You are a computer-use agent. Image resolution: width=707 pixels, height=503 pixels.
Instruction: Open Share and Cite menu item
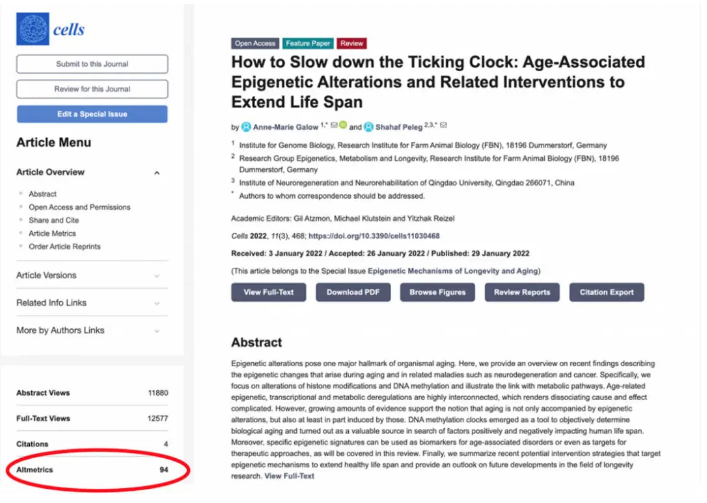[54, 220]
